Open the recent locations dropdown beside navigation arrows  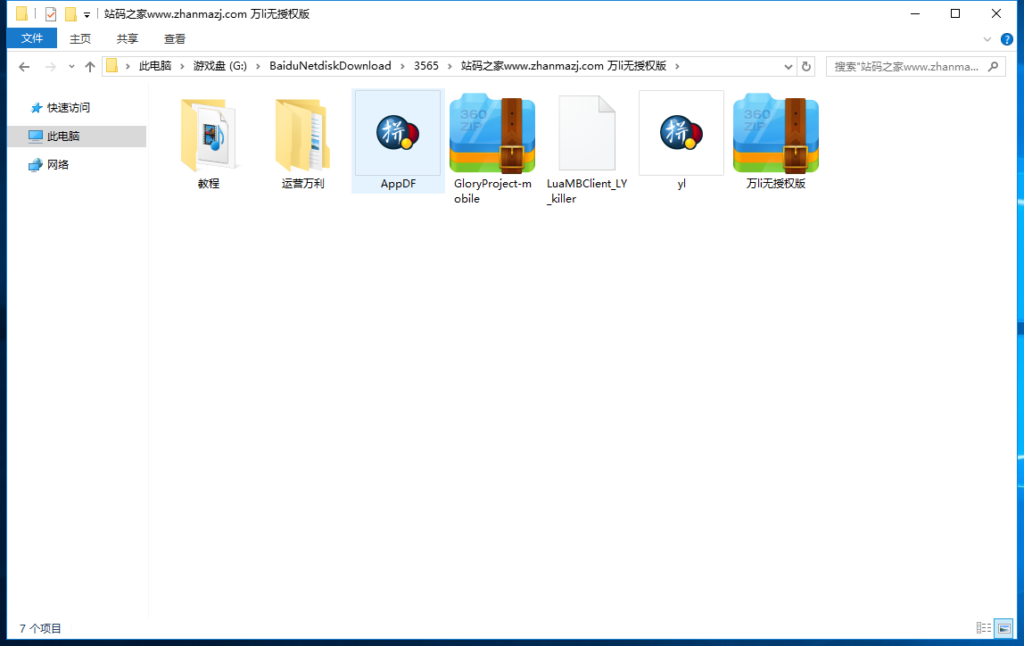click(71, 66)
